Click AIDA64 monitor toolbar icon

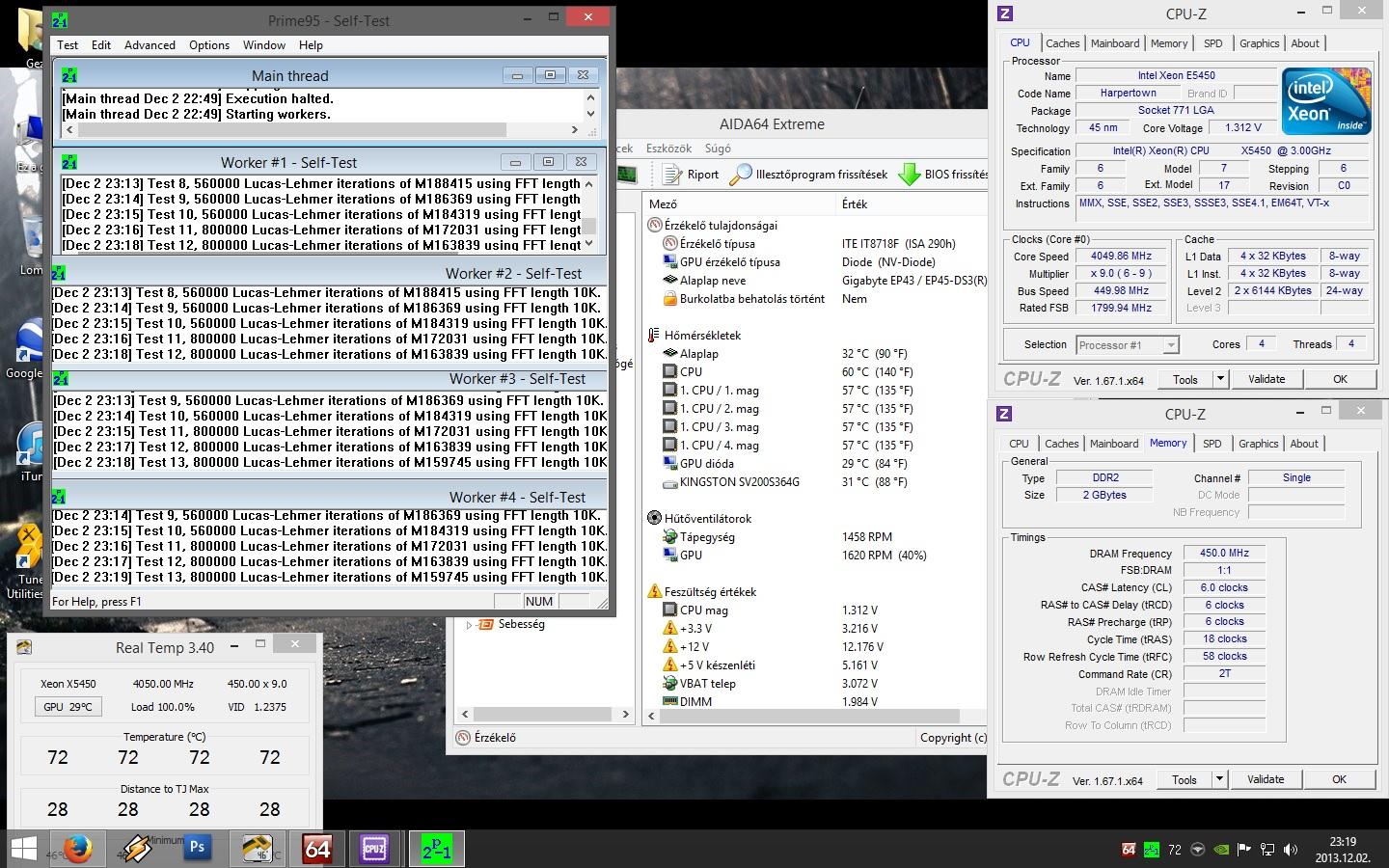626,174
